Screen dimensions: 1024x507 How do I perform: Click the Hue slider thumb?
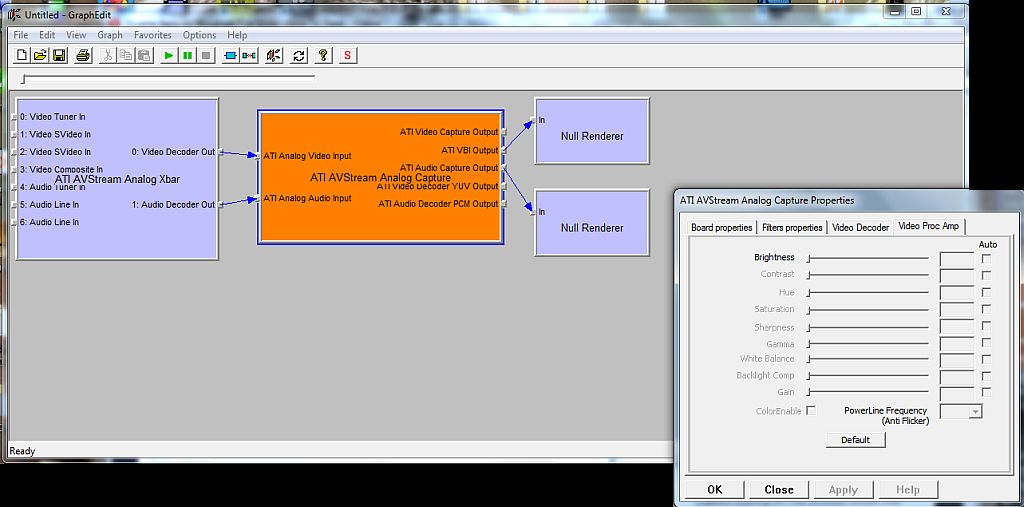pos(808,292)
